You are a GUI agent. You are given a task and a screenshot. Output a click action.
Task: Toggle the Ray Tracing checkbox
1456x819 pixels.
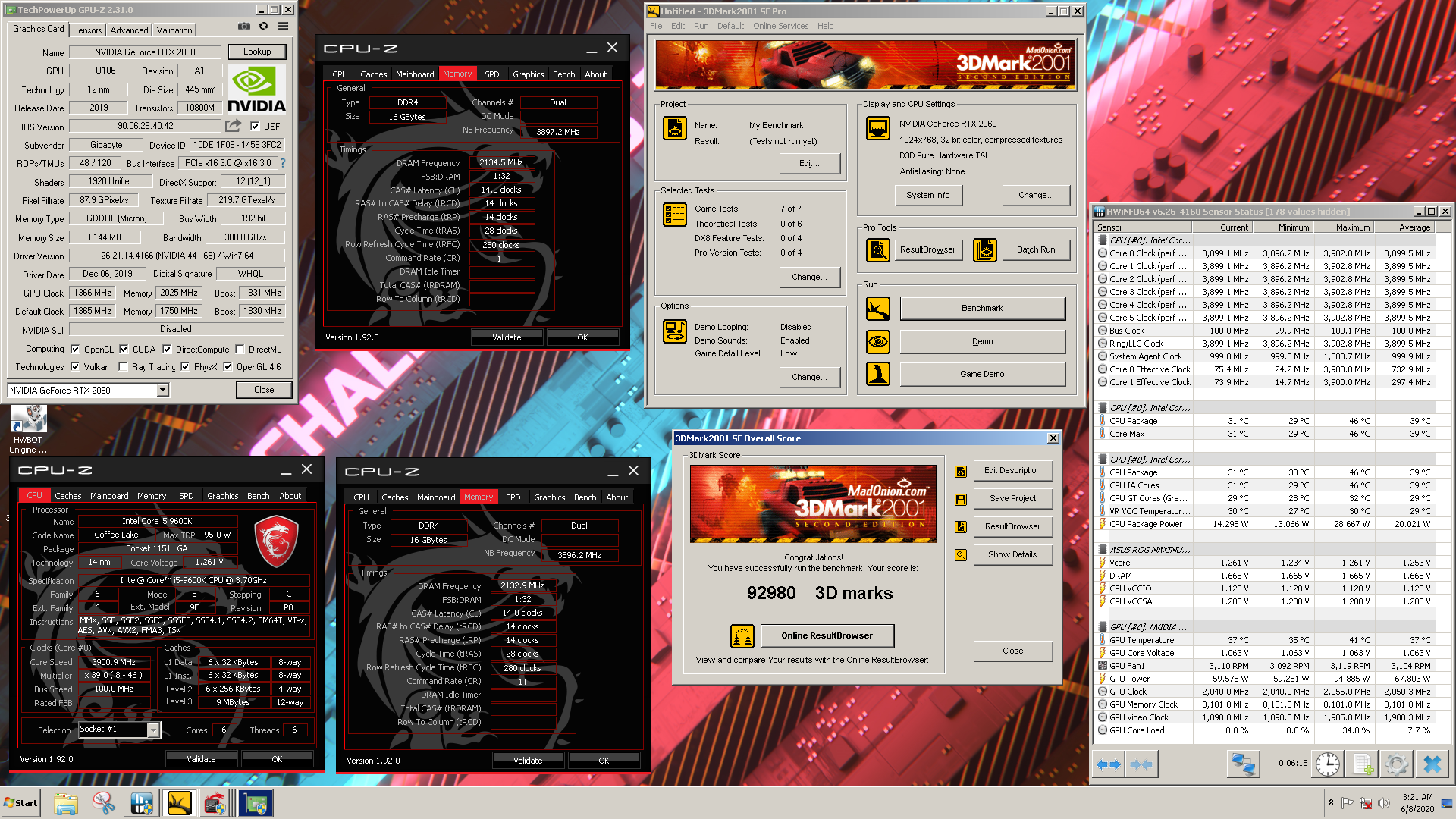click(123, 367)
